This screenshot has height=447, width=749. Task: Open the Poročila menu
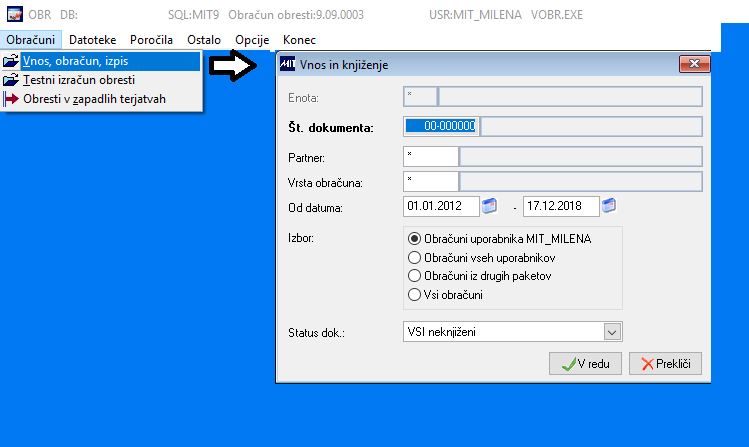pos(151,40)
